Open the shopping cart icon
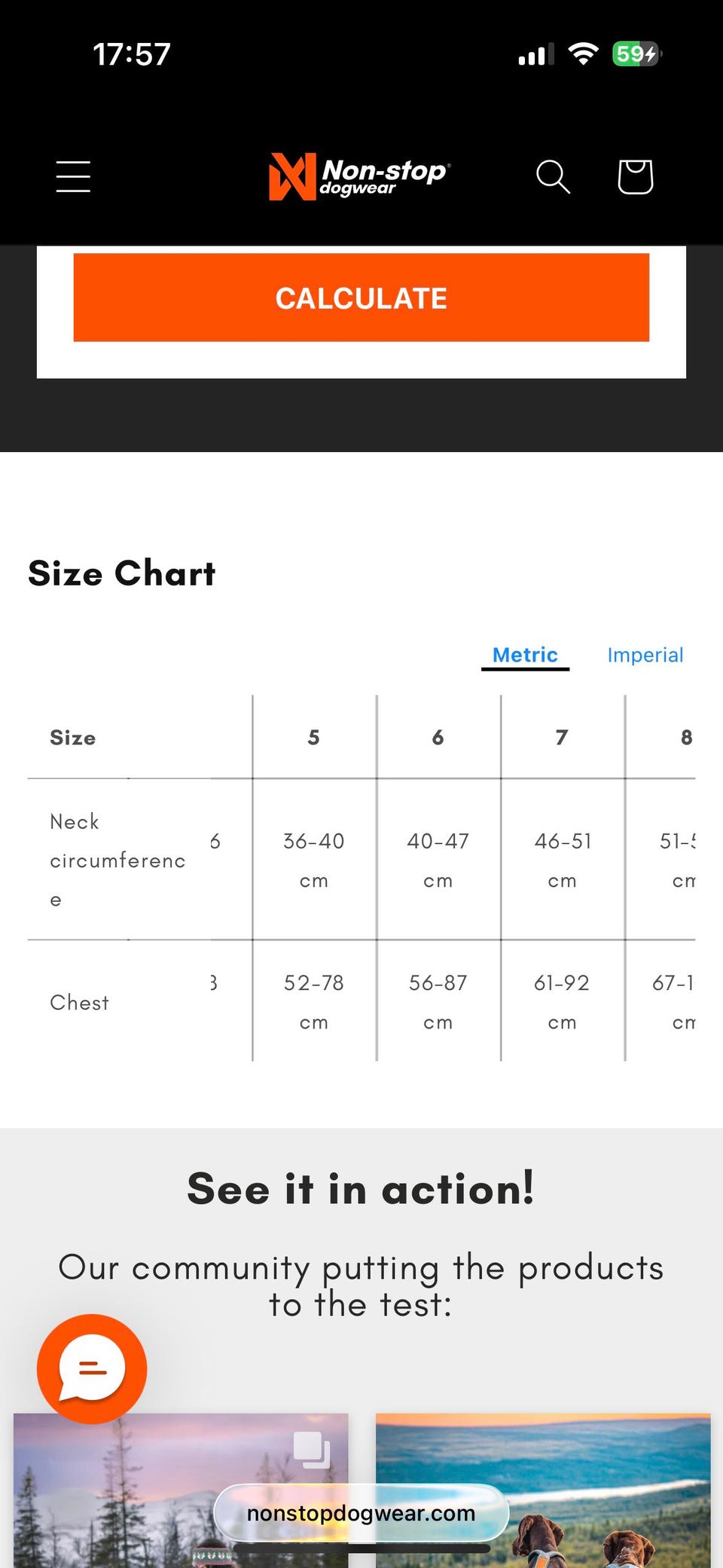723x1568 pixels. (635, 176)
